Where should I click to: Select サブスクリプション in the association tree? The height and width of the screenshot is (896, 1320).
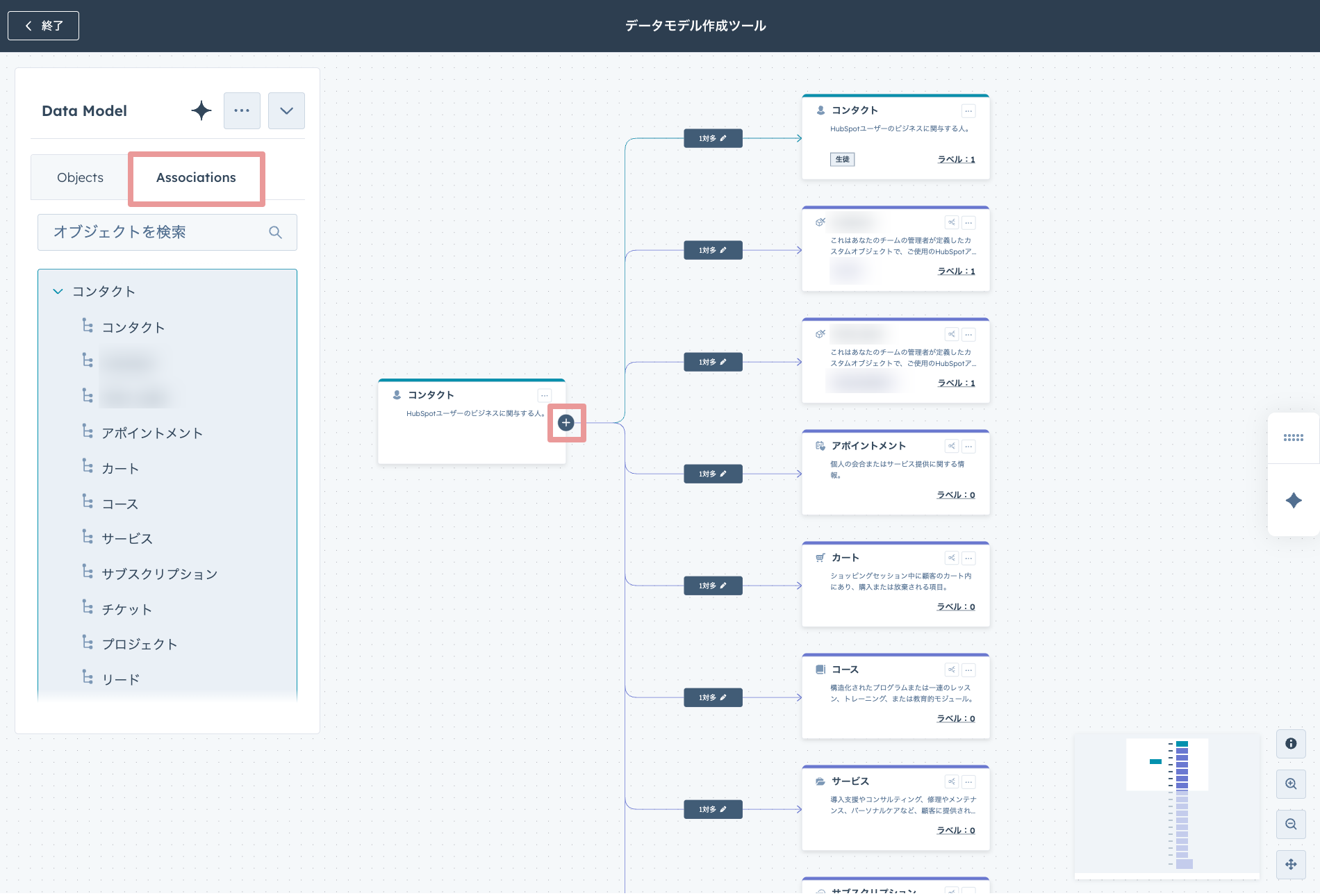159,574
